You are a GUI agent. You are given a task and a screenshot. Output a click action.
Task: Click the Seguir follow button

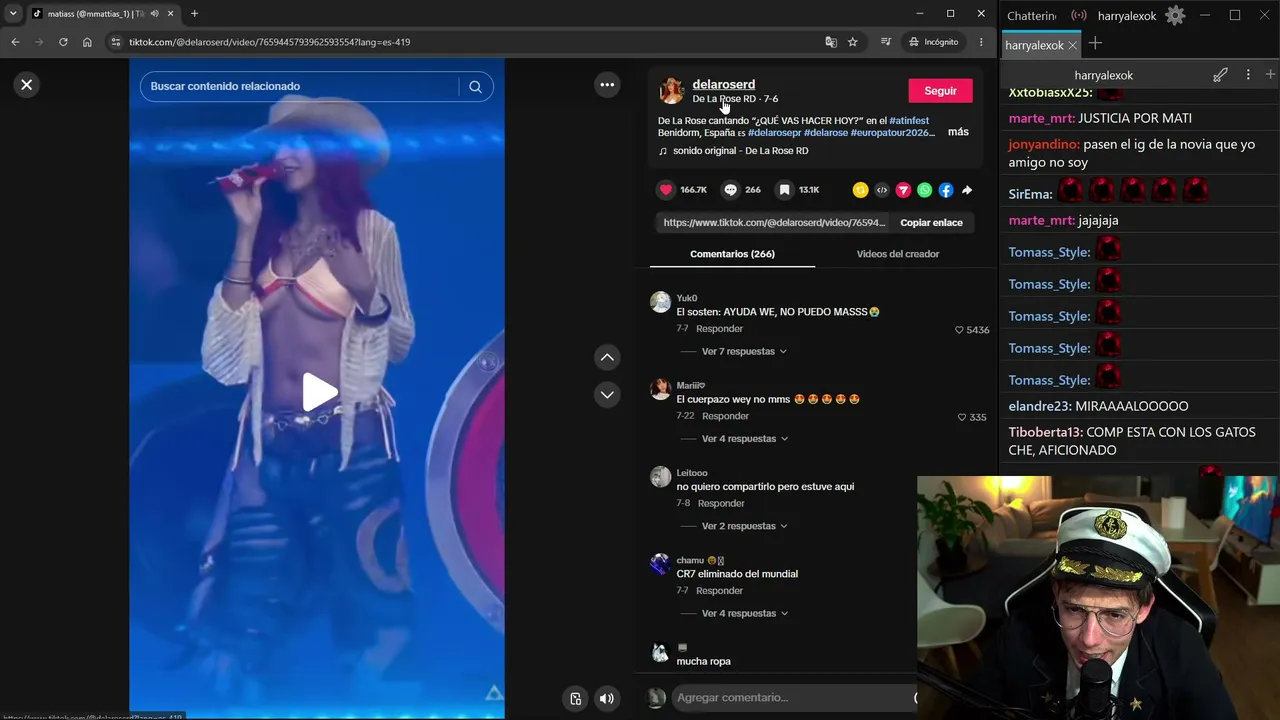[940, 91]
